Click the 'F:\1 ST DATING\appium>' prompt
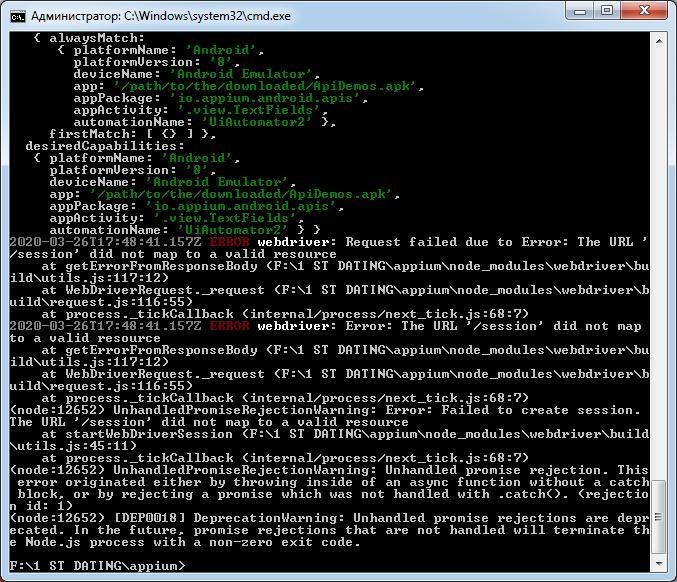The image size is (677, 582). pyautogui.click(x=97, y=566)
